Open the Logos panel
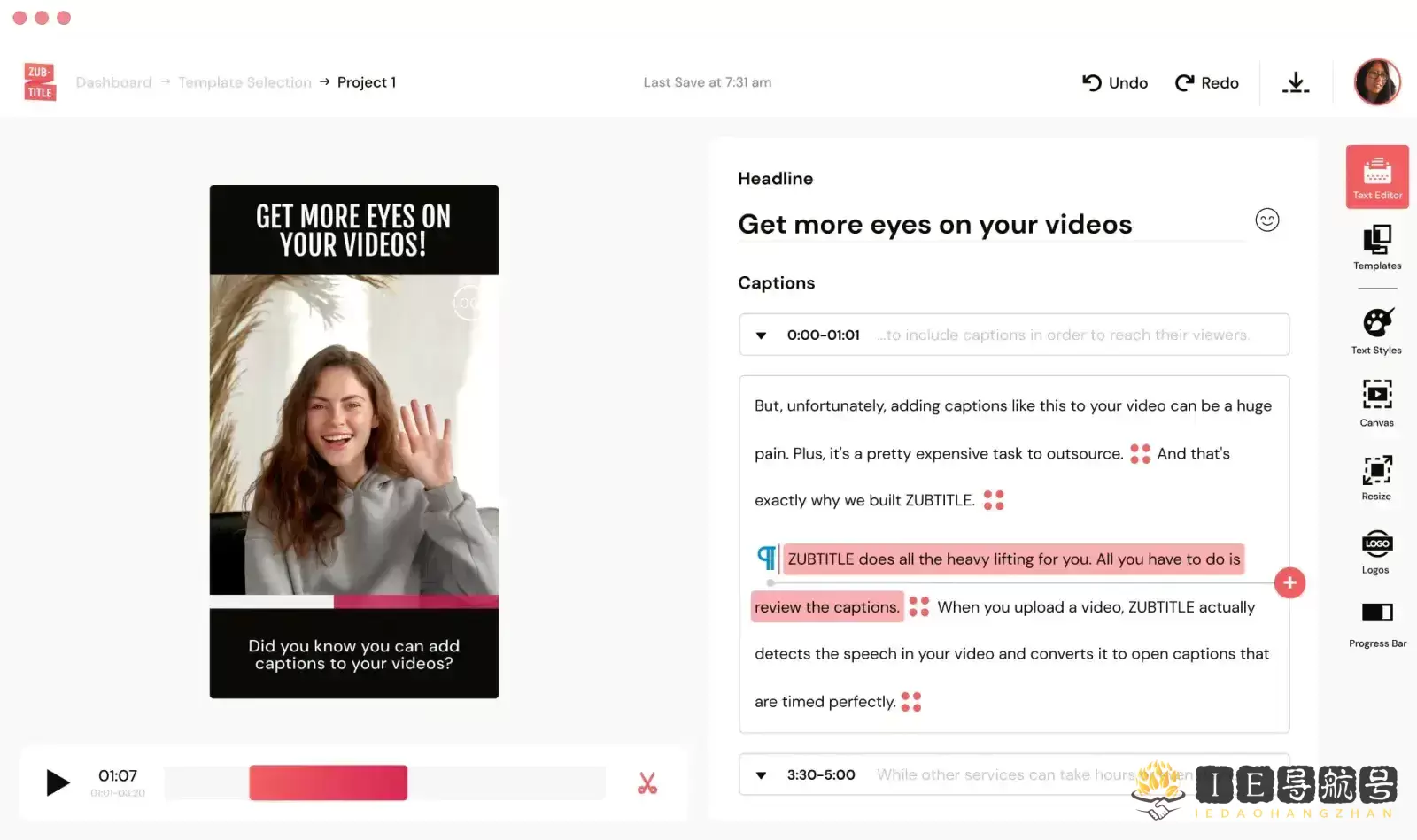1417x840 pixels. (1376, 552)
